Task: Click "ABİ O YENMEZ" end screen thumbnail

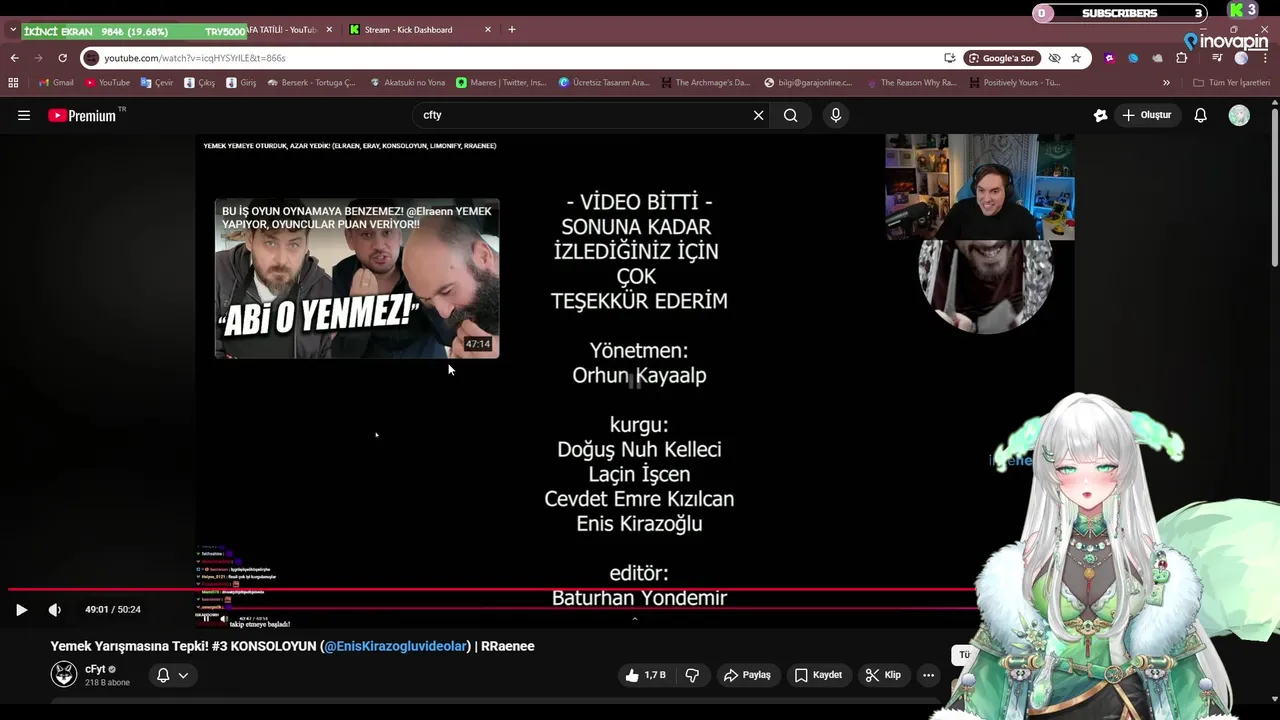Action: [x=357, y=278]
